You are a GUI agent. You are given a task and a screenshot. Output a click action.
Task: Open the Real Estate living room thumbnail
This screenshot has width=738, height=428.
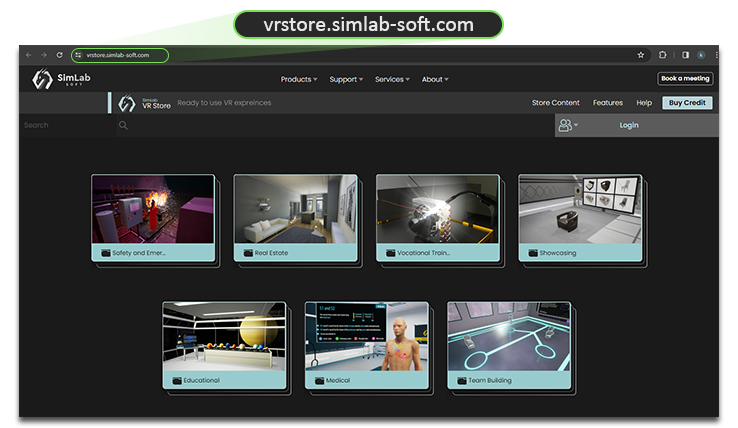(x=296, y=210)
